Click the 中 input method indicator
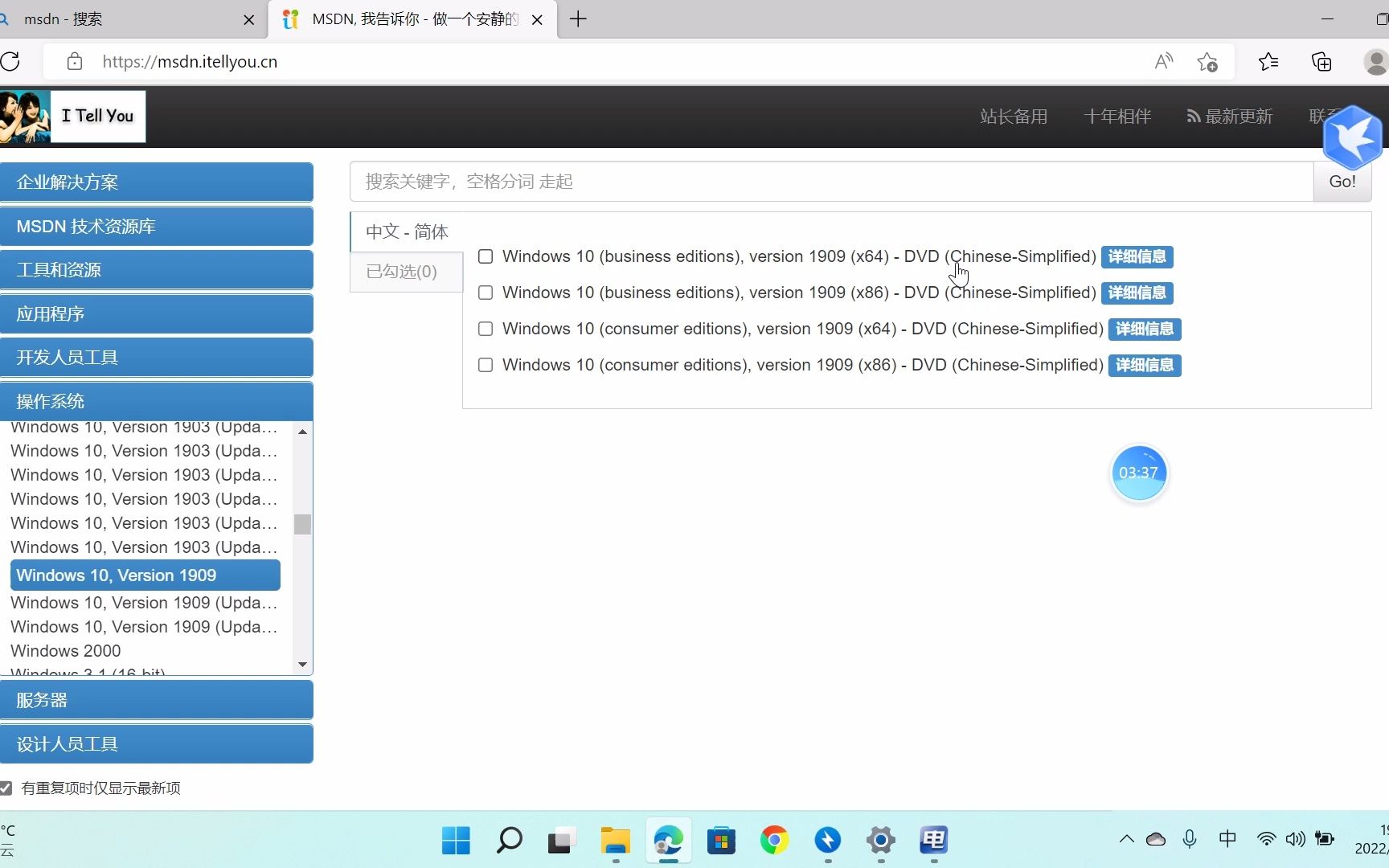Image resolution: width=1389 pixels, height=868 pixels. [1227, 839]
